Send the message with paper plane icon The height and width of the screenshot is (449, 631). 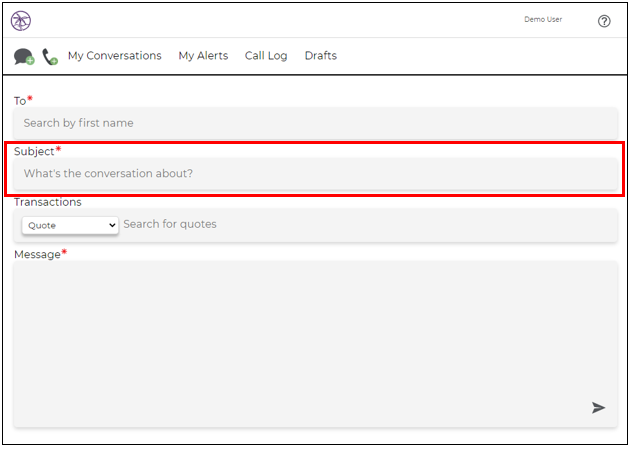(x=598, y=408)
